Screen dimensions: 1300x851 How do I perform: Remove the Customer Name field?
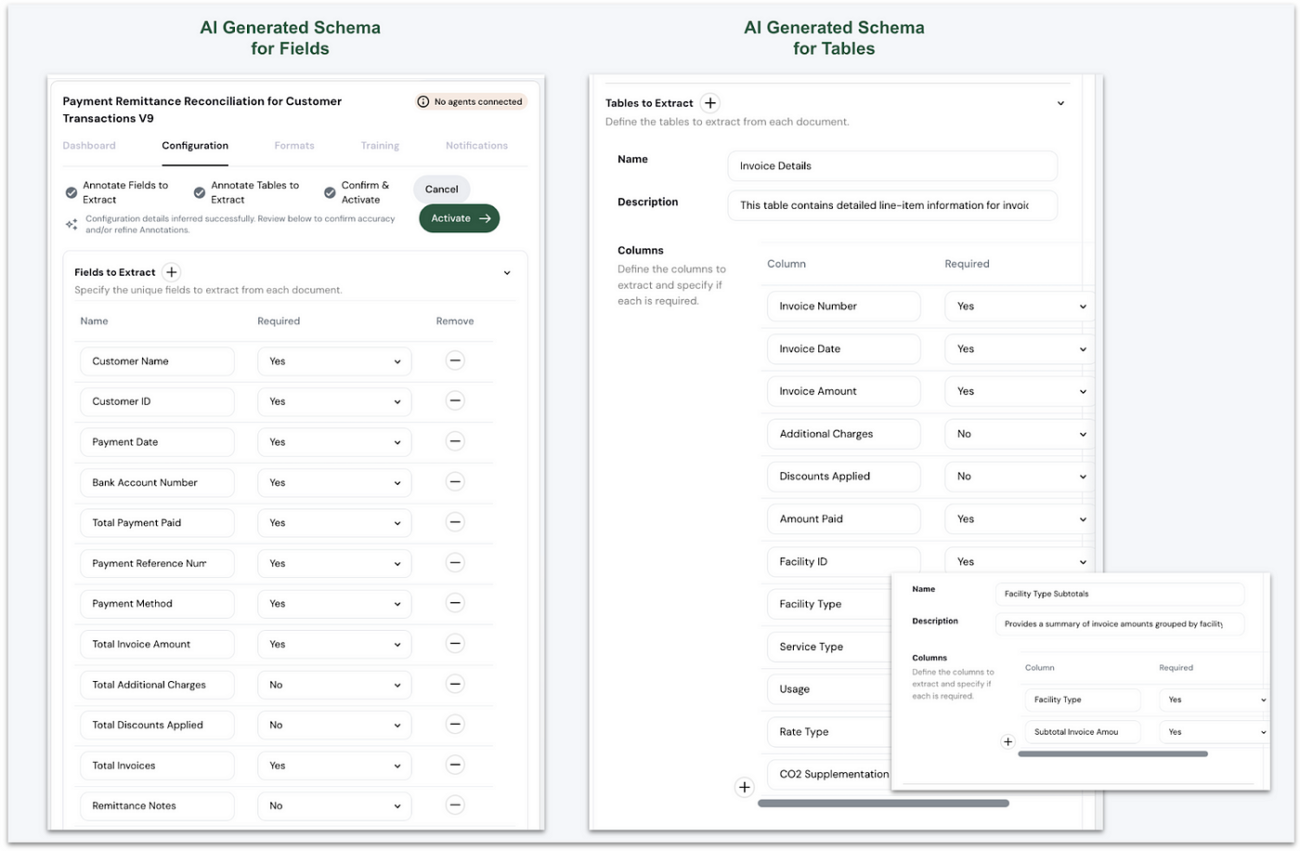tap(455, 361)
